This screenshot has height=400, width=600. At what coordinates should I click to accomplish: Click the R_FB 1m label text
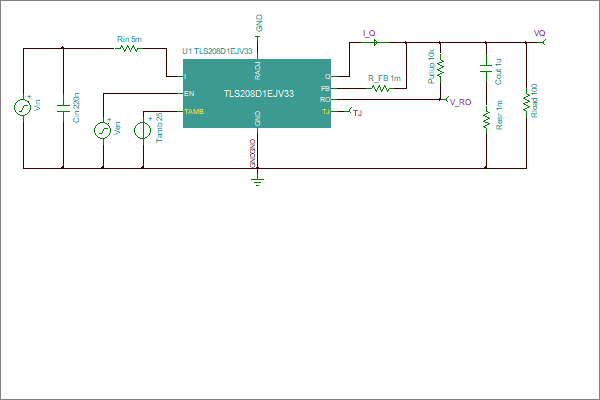coord(385,78)
